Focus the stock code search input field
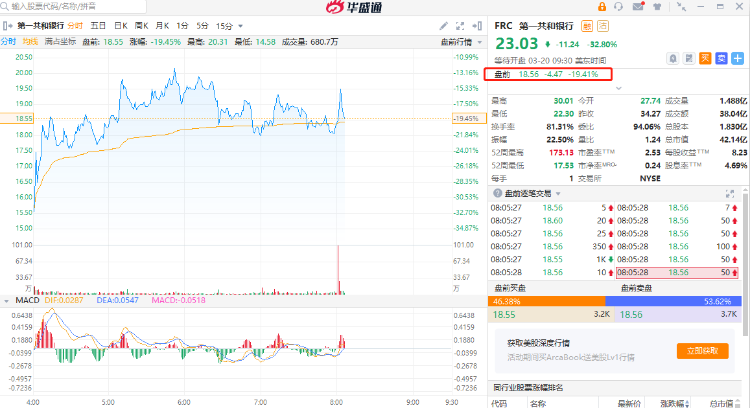The width and height of the screenshot is (750, 408). coord(73,6)
